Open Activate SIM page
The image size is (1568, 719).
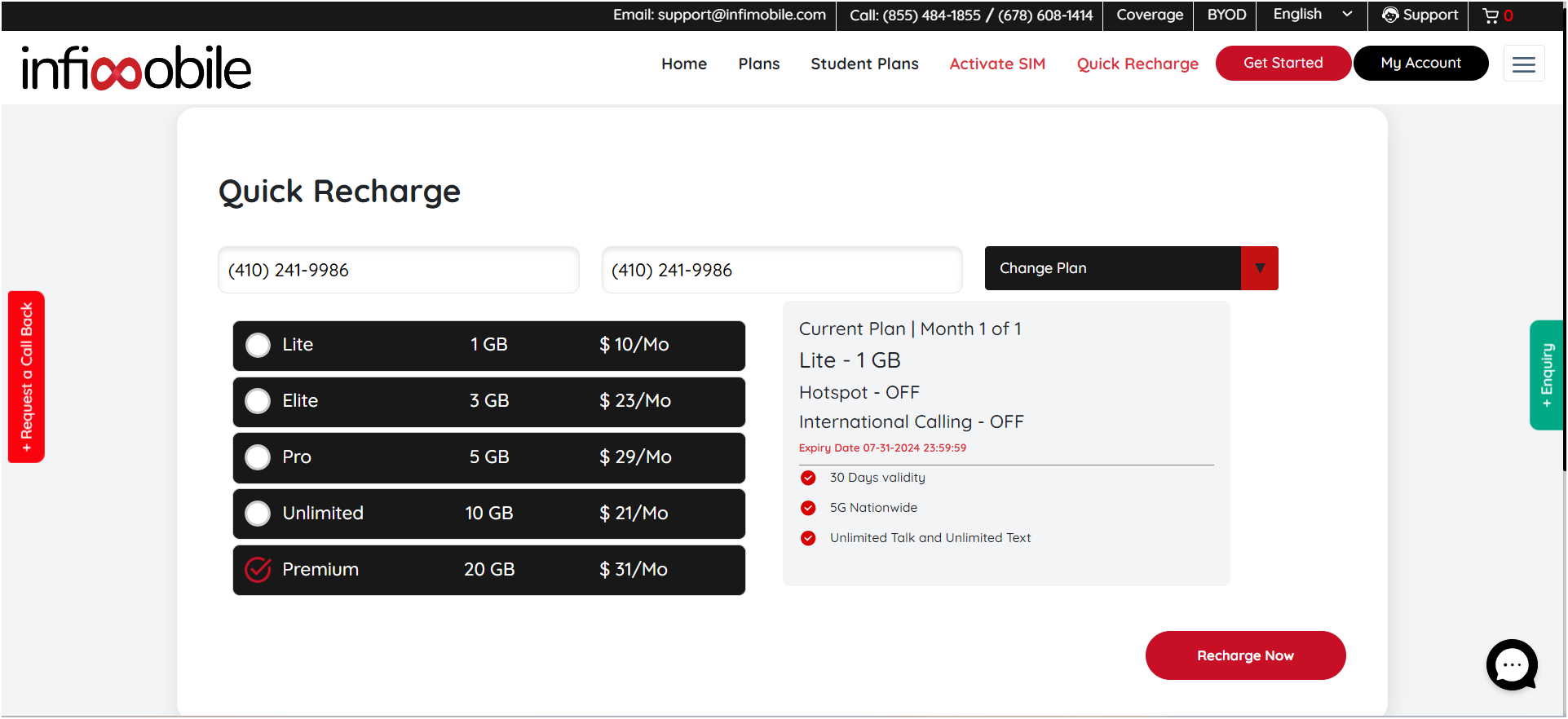click(x=997, y=64)
